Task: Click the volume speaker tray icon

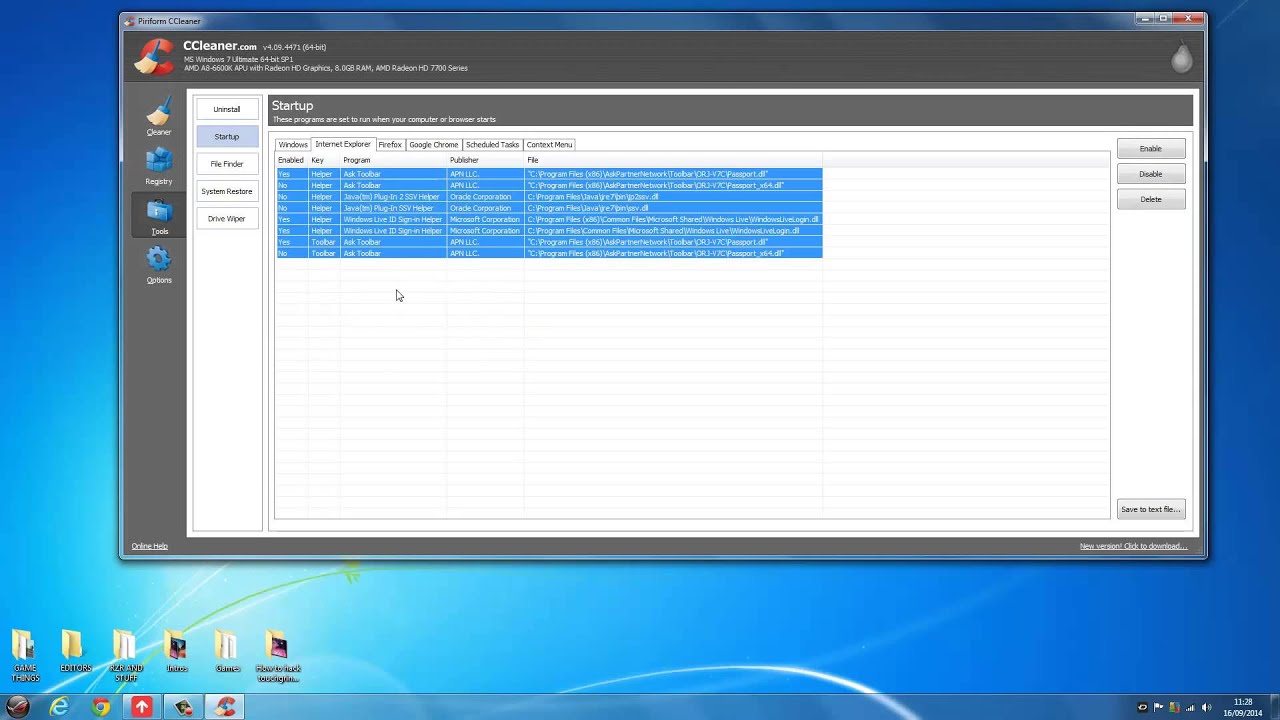Action: pos(1206,707)
